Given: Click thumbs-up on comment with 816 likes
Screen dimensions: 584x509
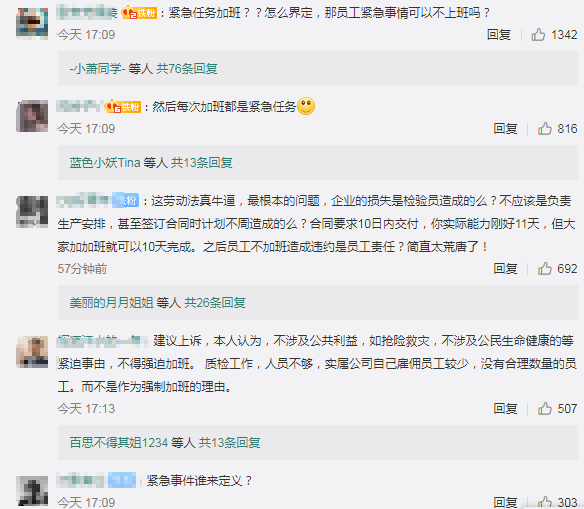Looking at the screenshot, I should [545, 128].
